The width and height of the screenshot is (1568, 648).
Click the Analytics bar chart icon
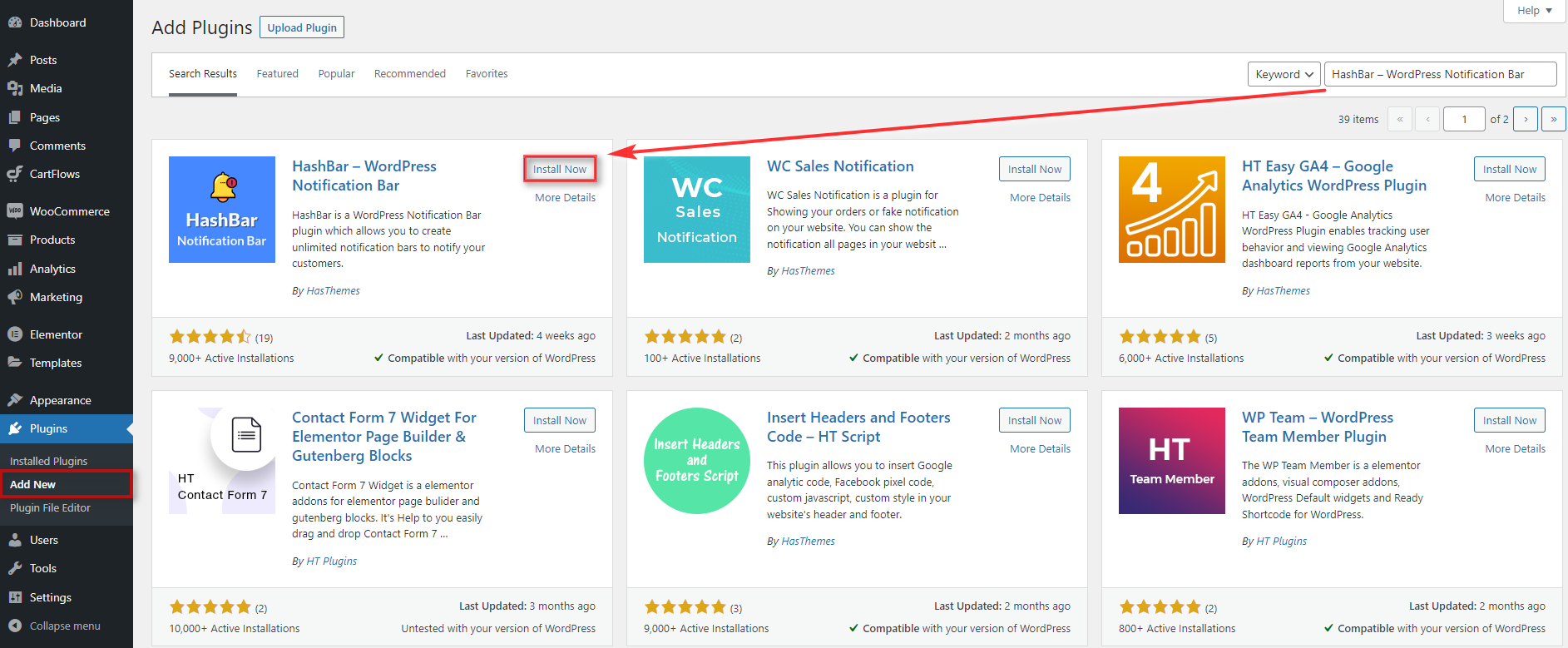coord(14,269)
